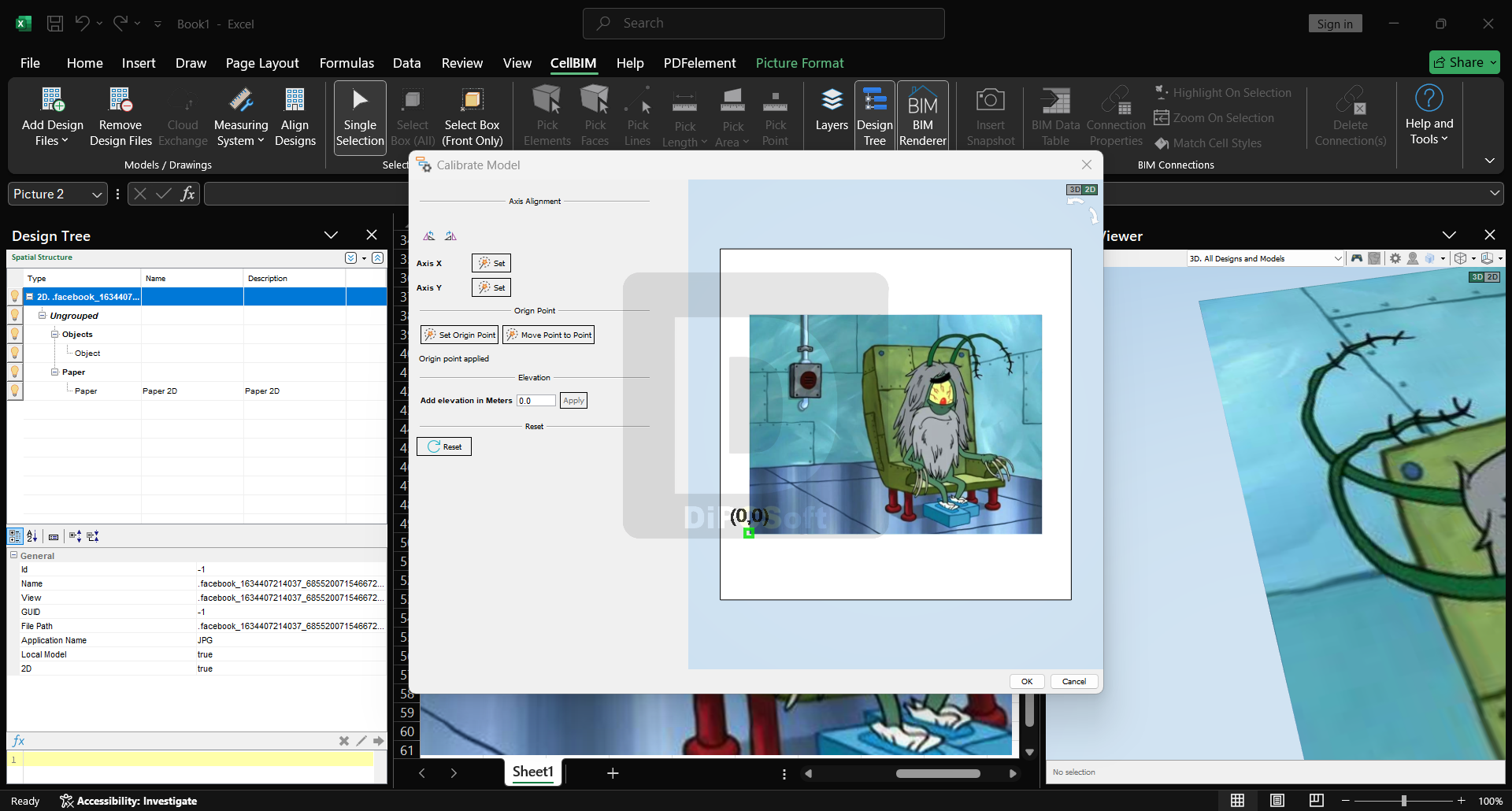Choose Select Box (Front Only) tool

point(472,117)
